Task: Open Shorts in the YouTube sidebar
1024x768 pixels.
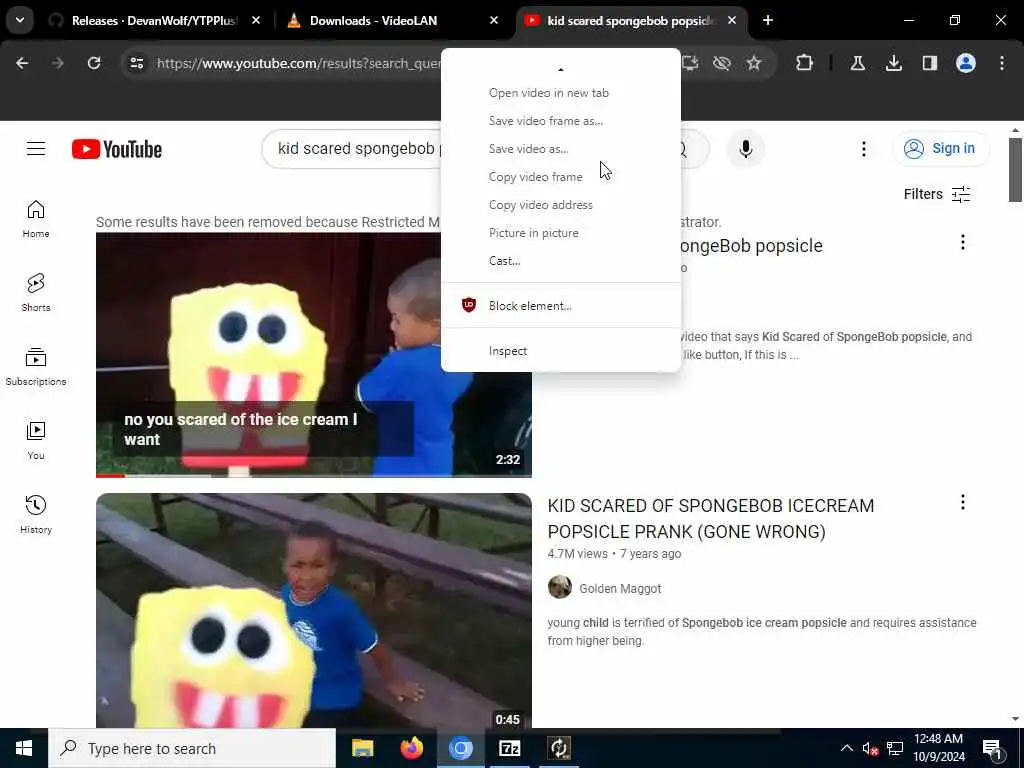Action: (x=36, y=293)
